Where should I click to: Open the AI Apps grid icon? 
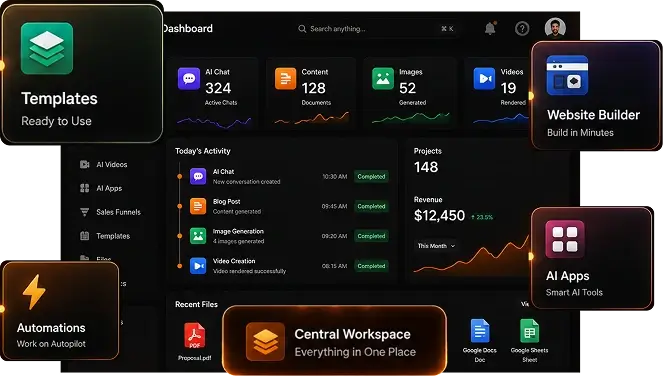pos(565,239)
